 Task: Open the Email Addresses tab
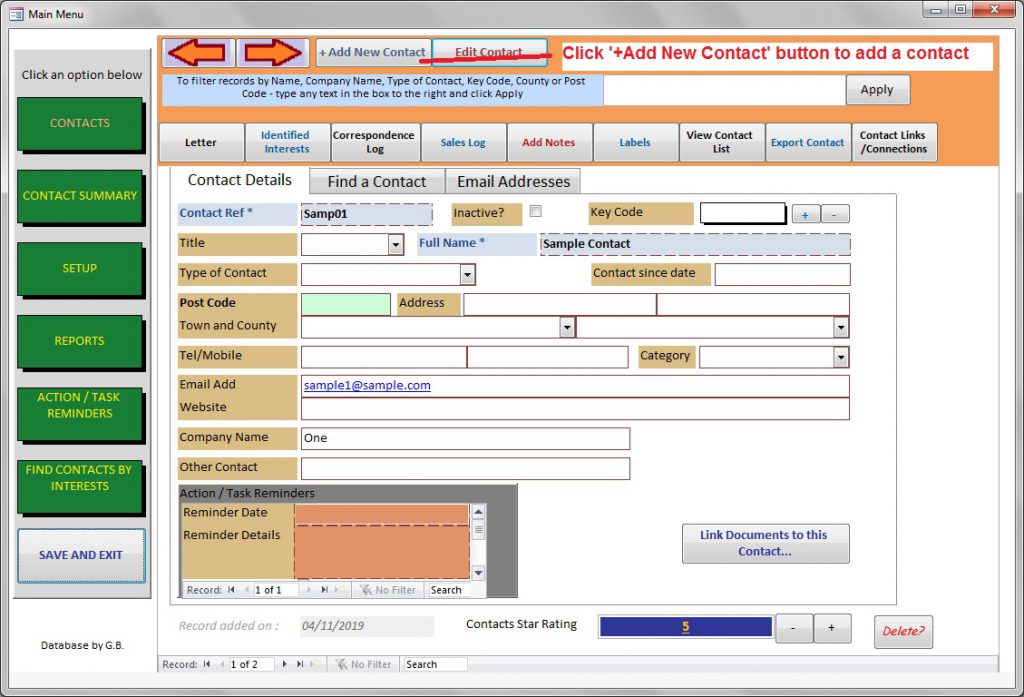click(513, 182)
